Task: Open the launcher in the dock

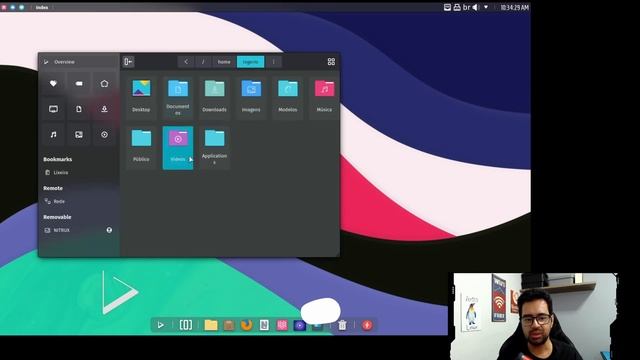Action: coord(161,325)
